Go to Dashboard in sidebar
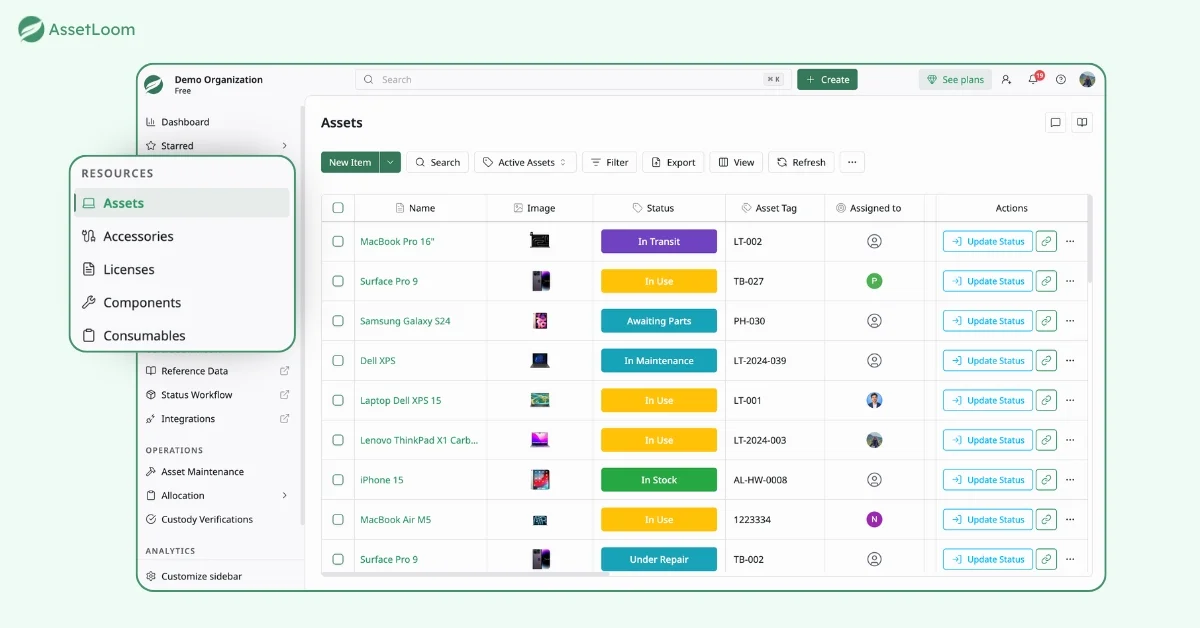 [185, 122]
